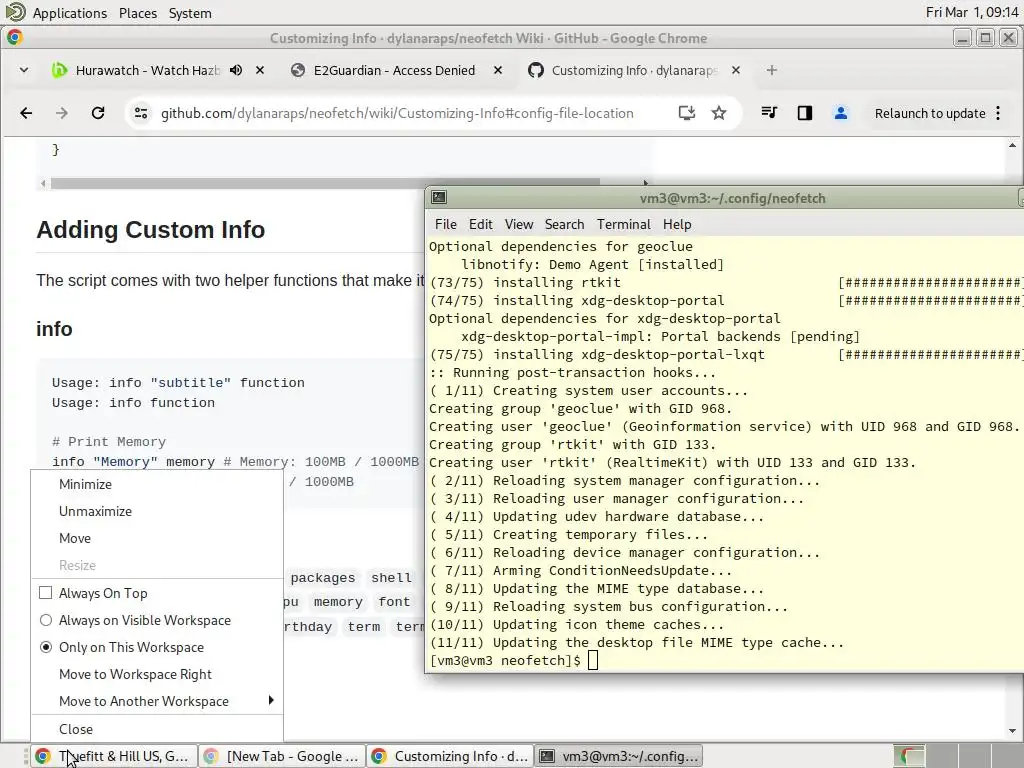Open the System menu in top panel
This screenshot has width=1024, height=768.
[x=190, y=13]
